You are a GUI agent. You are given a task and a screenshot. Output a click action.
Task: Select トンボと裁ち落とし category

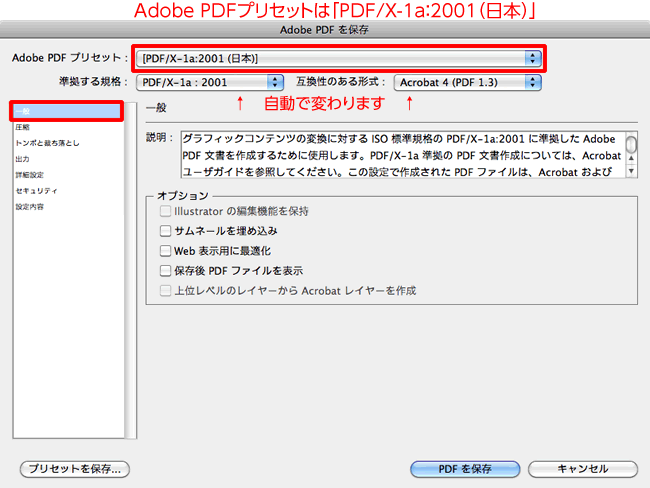point(67,143)
